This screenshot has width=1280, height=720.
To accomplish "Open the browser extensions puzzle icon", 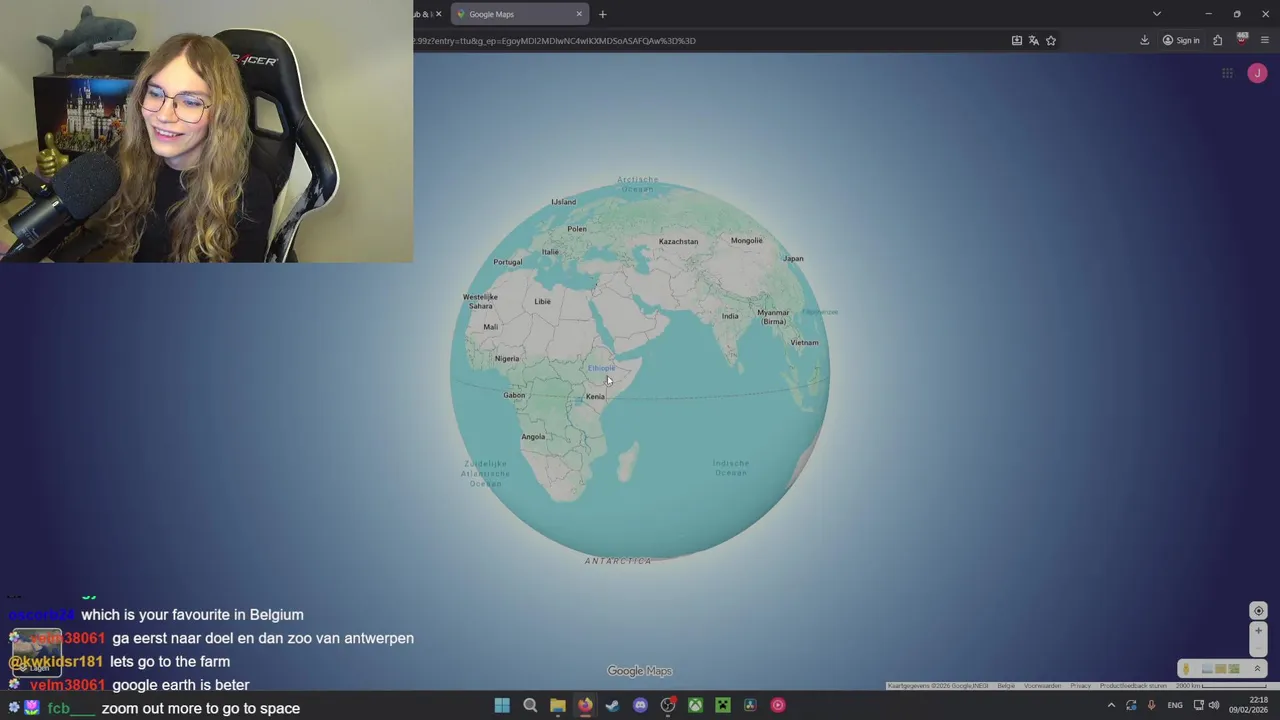I will click(1218, 41).
